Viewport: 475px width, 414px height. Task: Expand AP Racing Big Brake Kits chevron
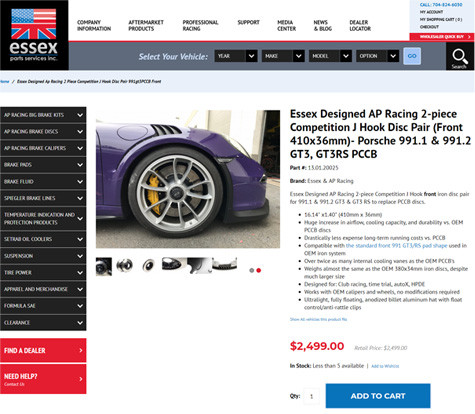pyautogui.click(x=80, y=115)
